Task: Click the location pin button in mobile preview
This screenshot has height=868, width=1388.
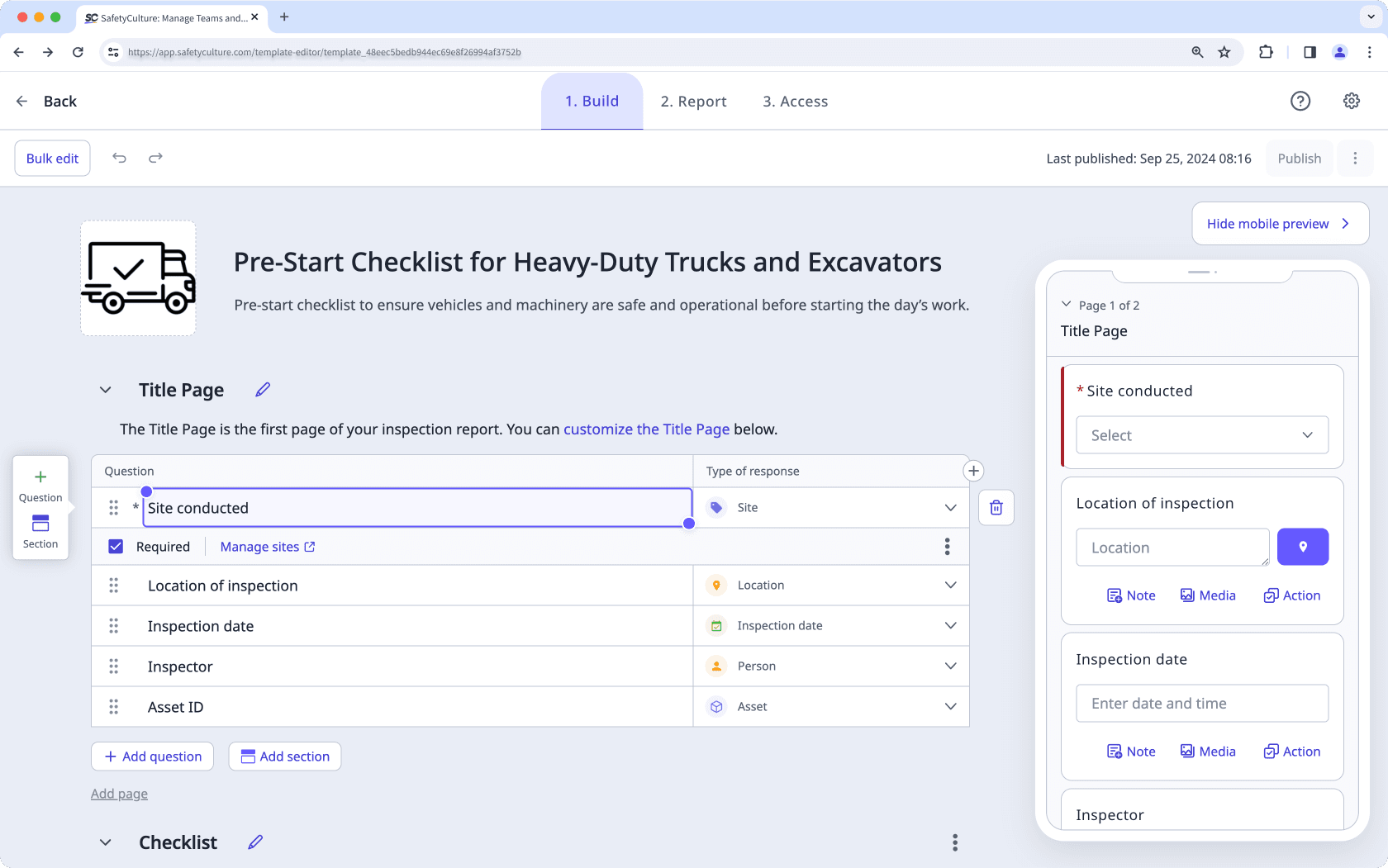Action: pos(1303,547)
